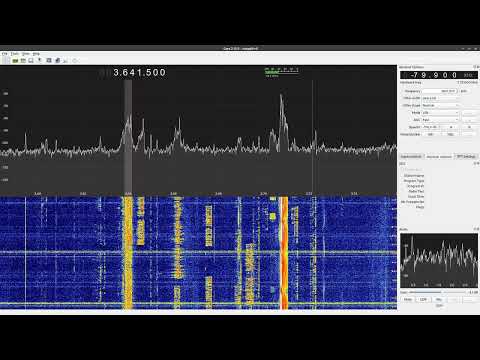The width and height of the screenshot is (480, 360).
Task: Click the faded round icon ending the toolbar
Action: pos(75,61)
